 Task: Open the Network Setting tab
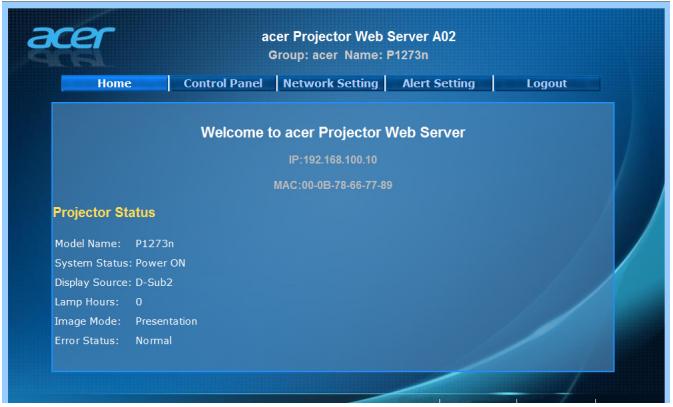(x=331, y=83)
